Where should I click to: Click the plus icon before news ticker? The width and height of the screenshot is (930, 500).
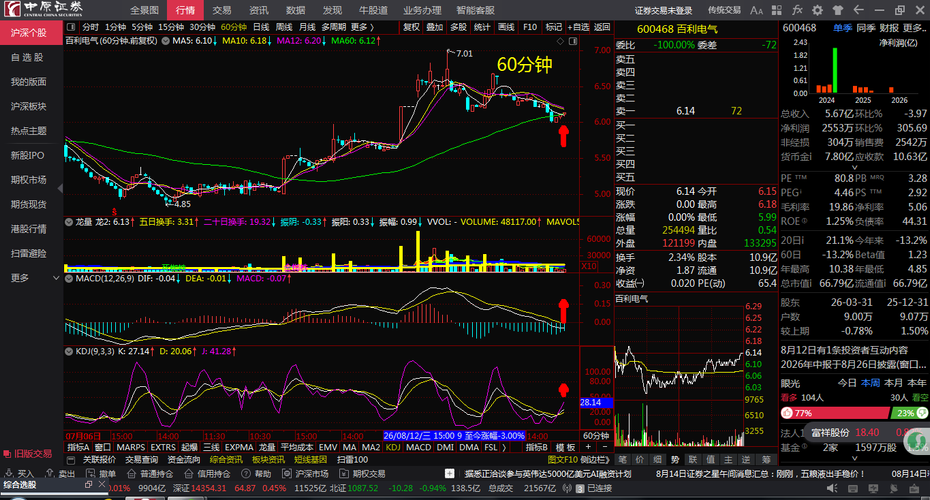point(450,473)
